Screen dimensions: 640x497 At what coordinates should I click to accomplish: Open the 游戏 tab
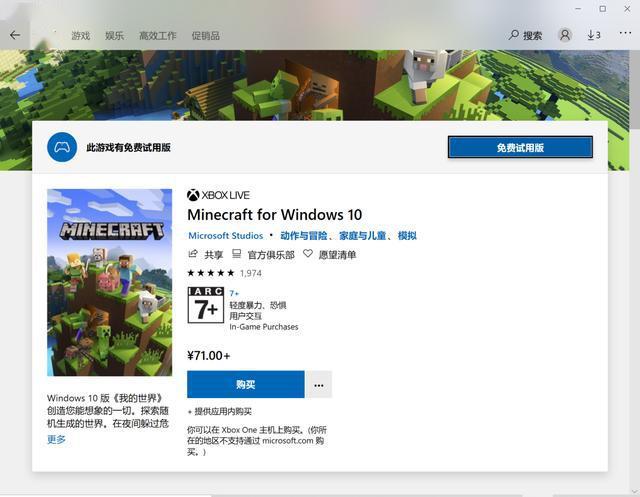80,36
